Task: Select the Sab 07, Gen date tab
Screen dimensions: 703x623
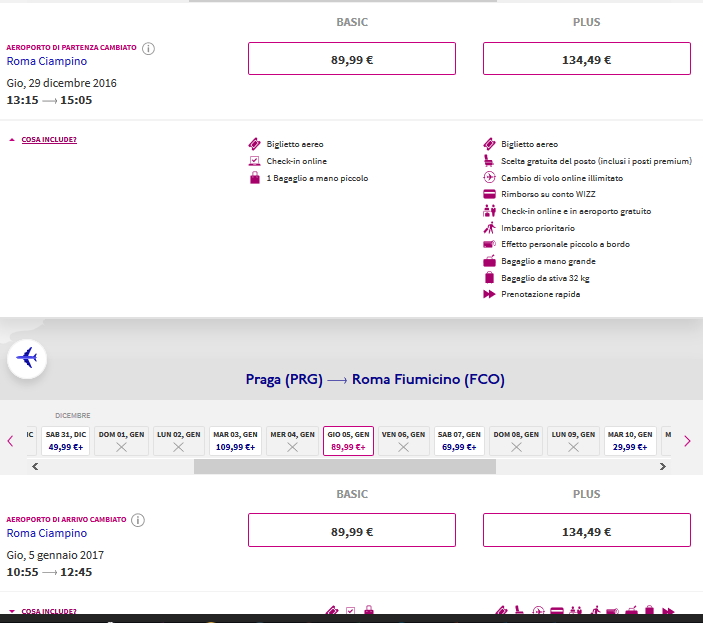Action: [459, 441]
